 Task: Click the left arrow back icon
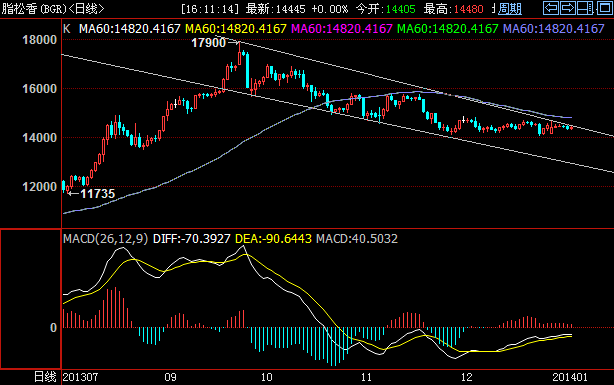[x=551, y=8]
